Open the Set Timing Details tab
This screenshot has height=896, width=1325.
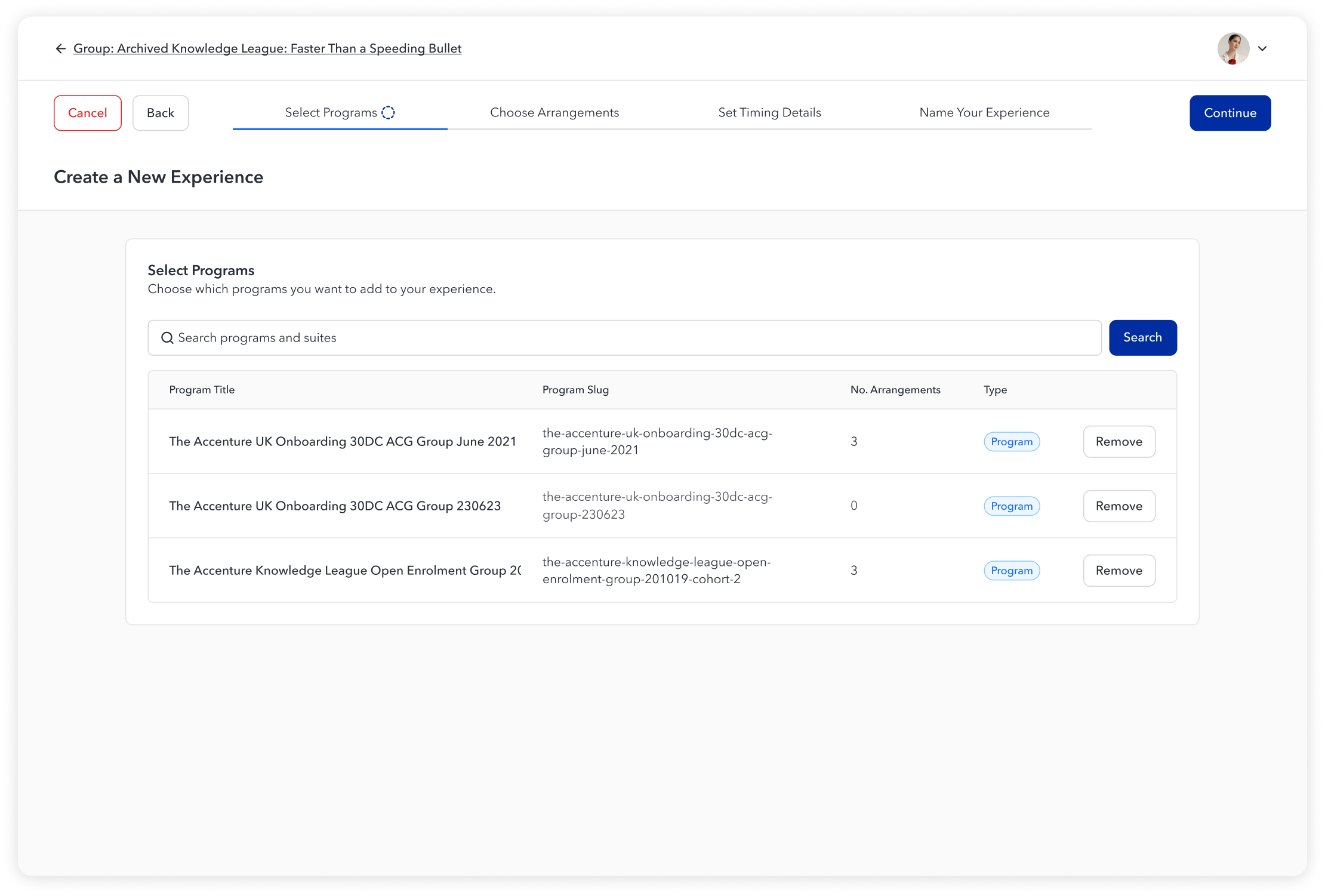(x=769, y=113)
